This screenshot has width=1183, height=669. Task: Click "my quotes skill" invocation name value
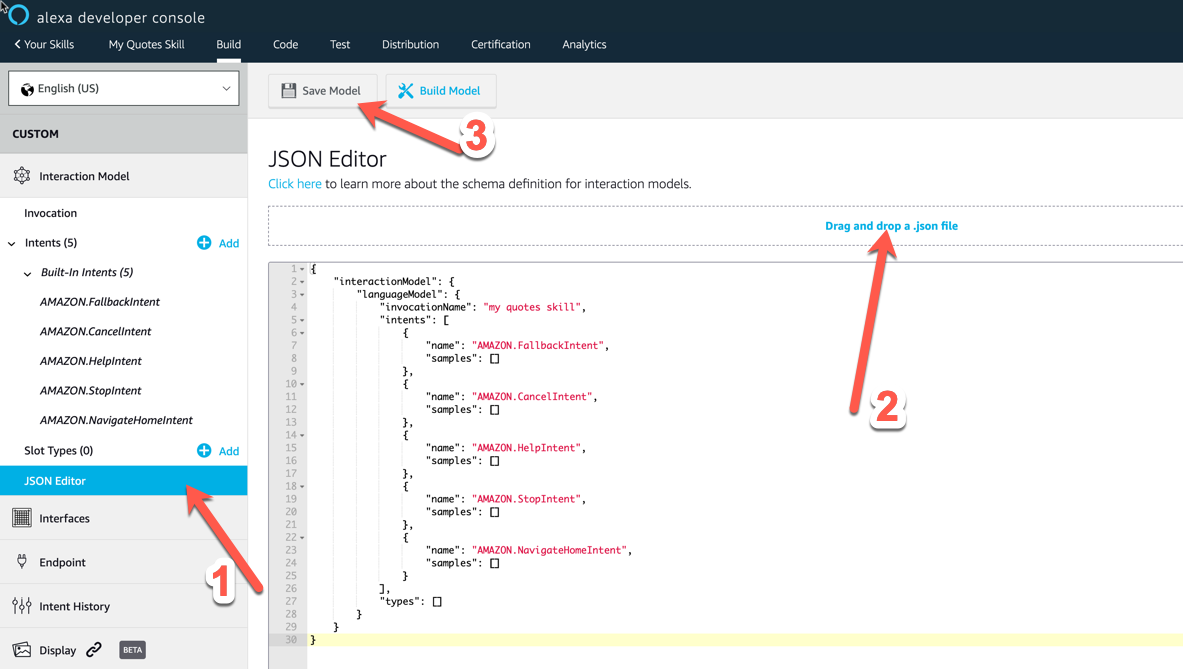(532, 307)
